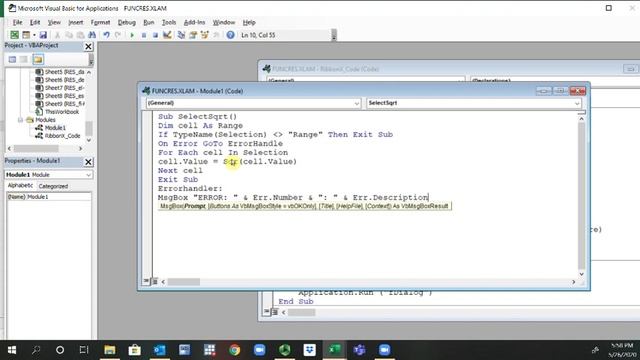640x360 pixels.
Task: Select Sheet6 in the project tree
Action: pyautogui.click(x=60, y=80)
